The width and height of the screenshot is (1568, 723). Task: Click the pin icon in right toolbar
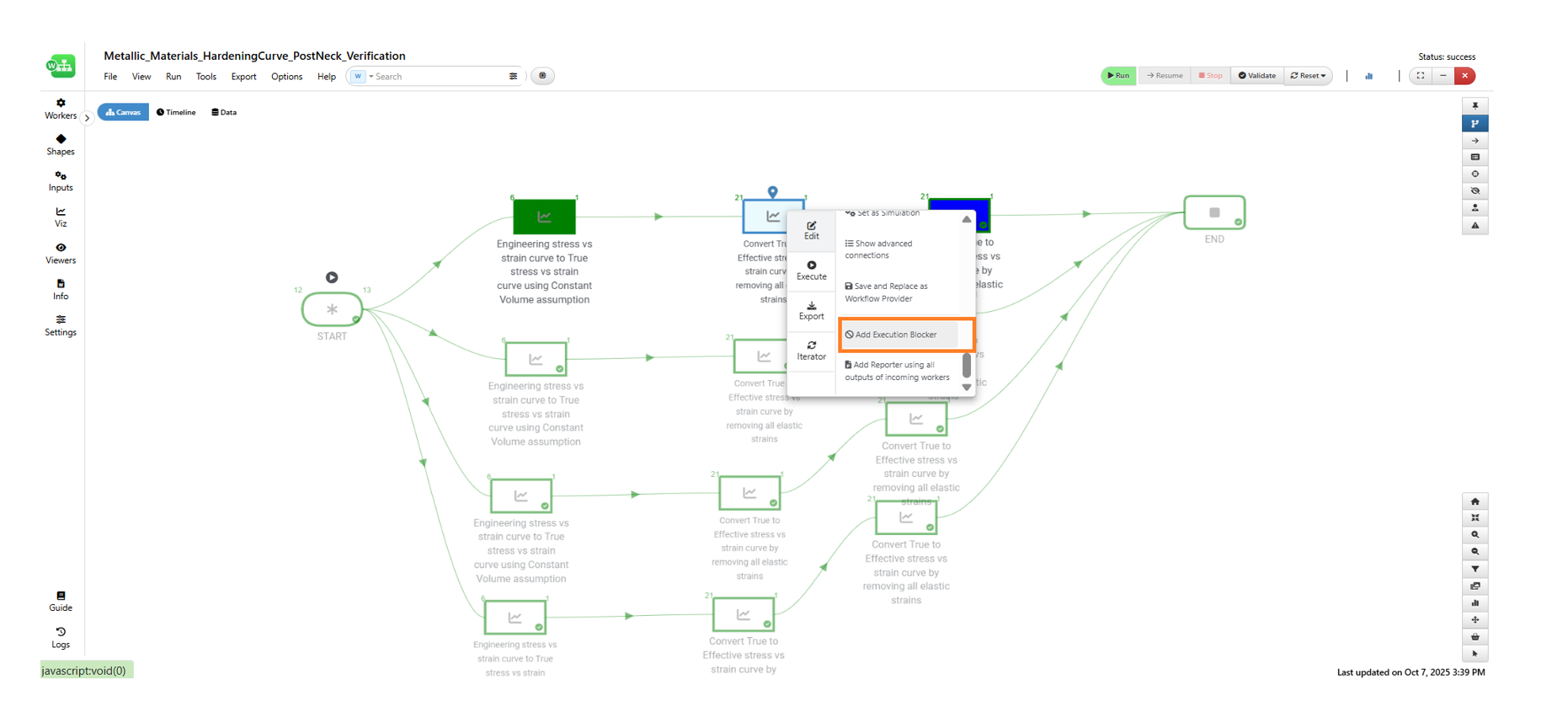(1475, 106)
